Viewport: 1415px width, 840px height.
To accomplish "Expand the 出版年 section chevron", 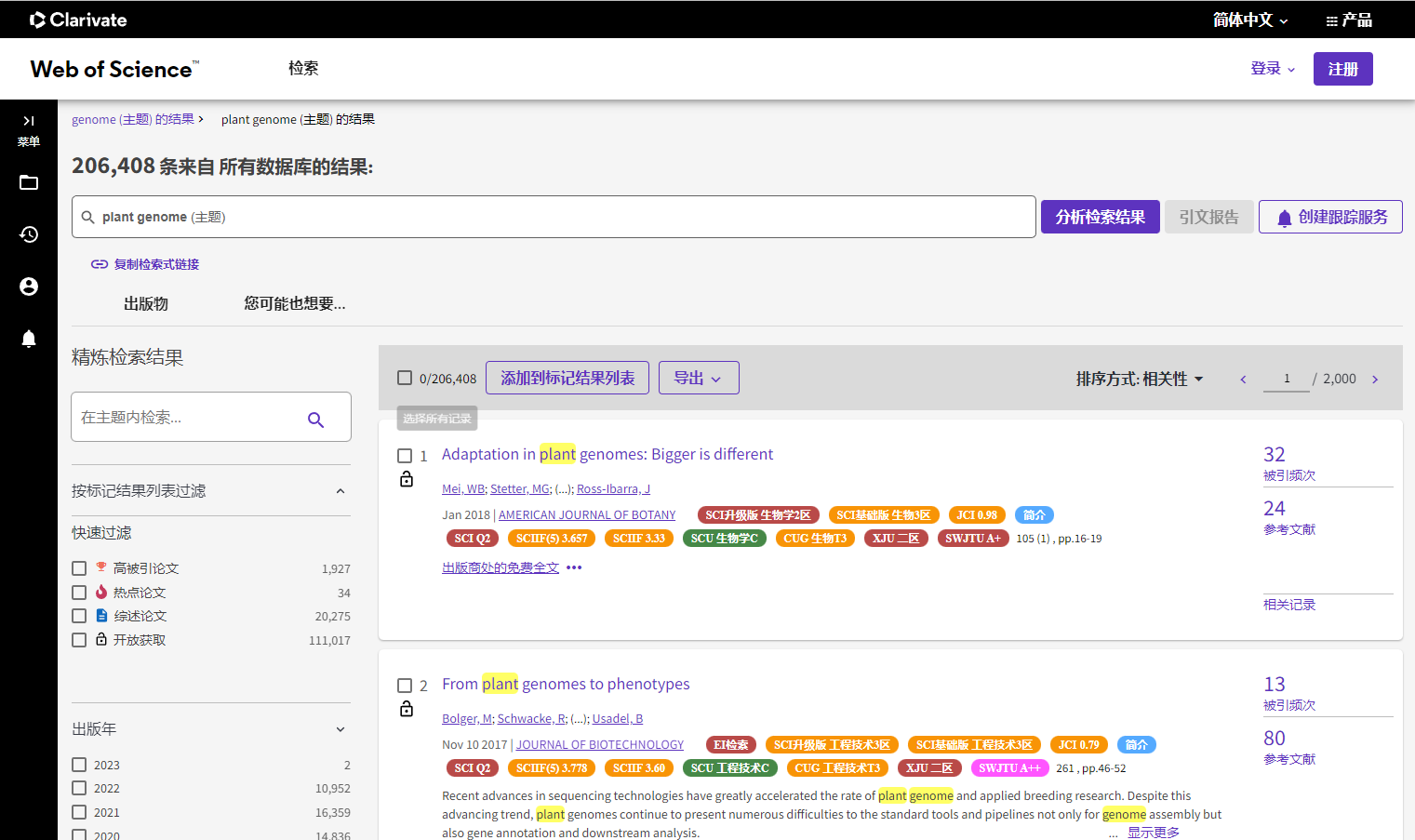I will pyautogui.click(x=340, y=729).
